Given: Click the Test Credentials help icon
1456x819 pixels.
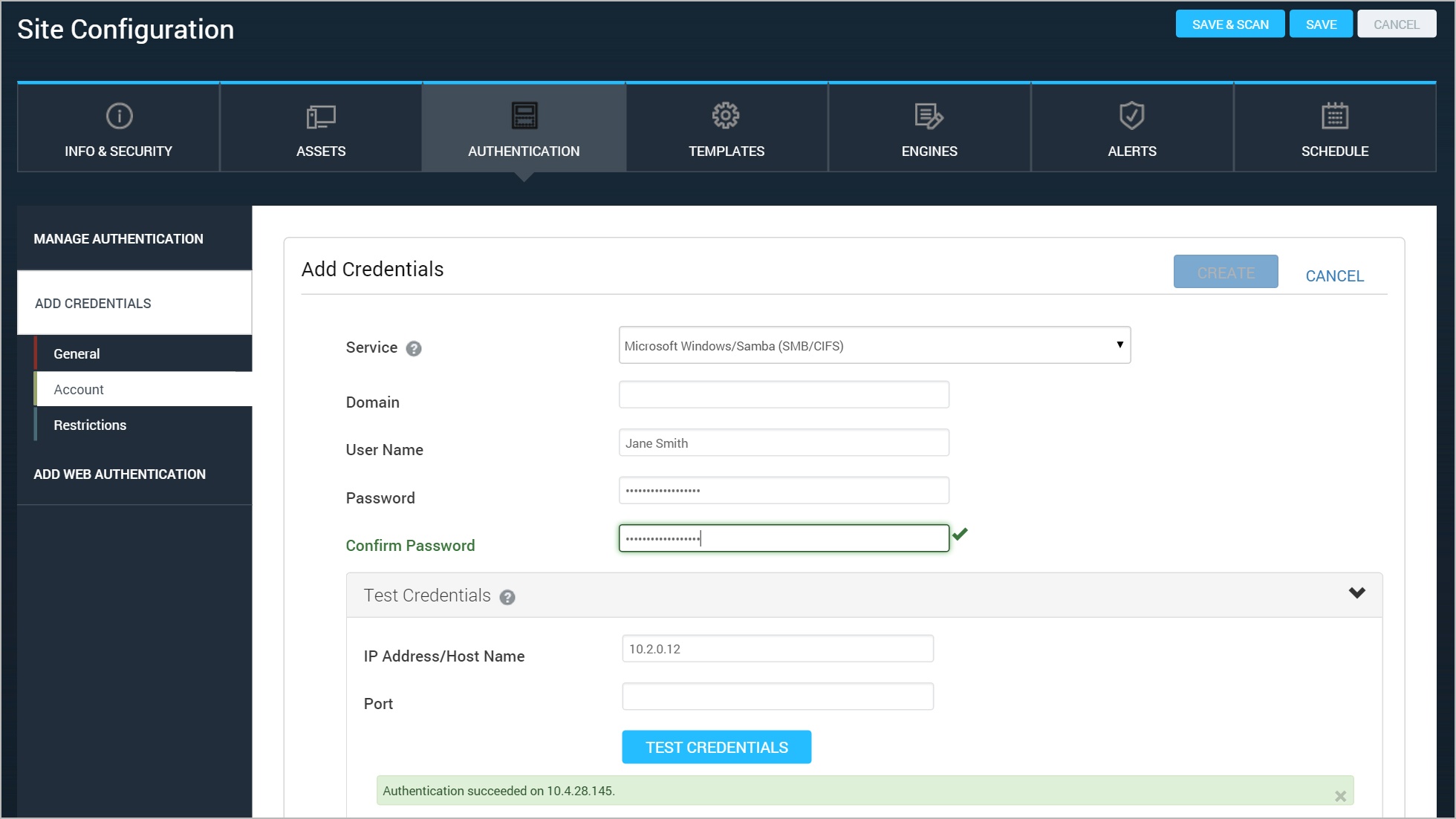Looking at the screenshot, I should click(507, 597).
